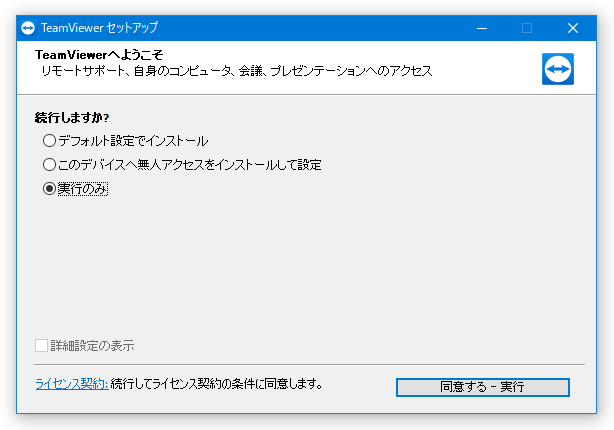This screenshot has height=430, width=614.
Task: Click the TeamViewer logo in the header
Action: [558, 69]
